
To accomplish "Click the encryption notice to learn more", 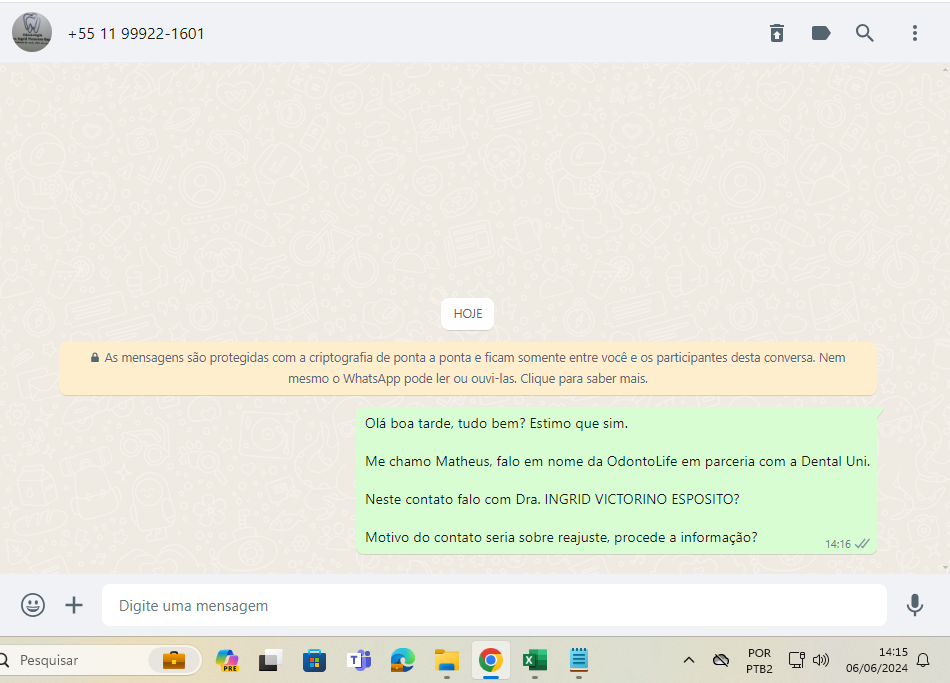I will click(x=468, y=368).
